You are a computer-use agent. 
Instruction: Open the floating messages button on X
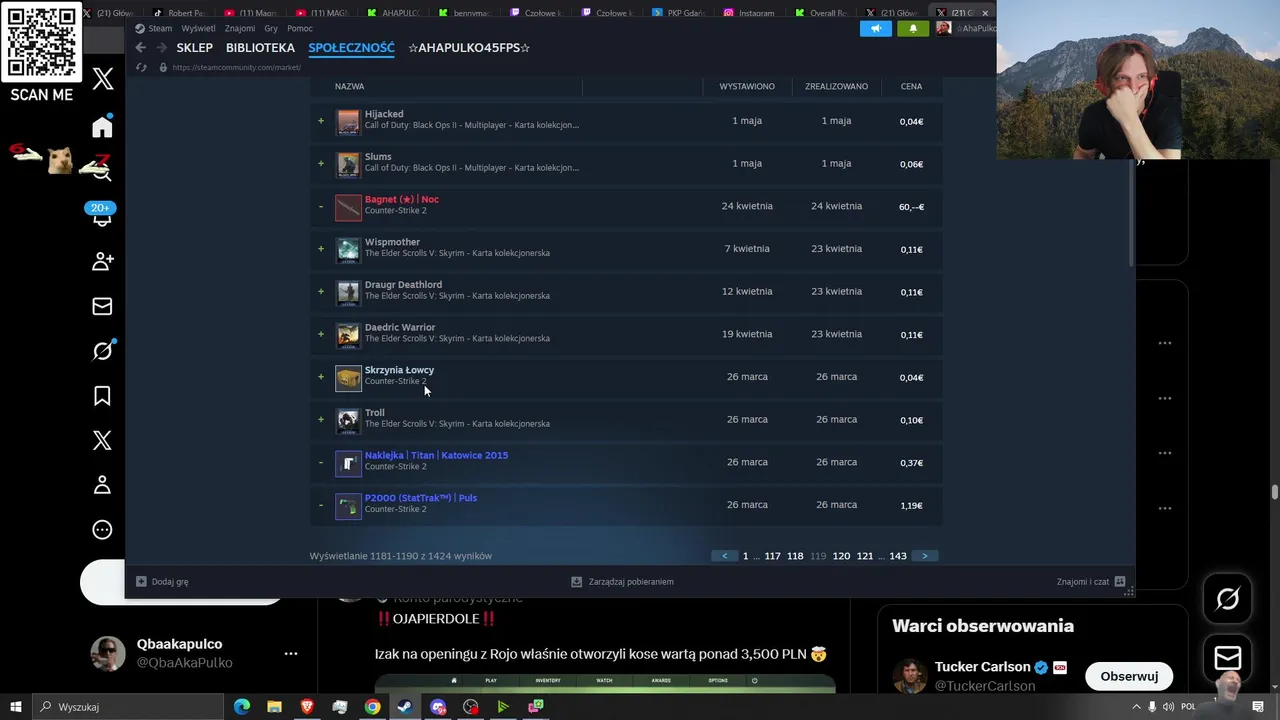[x=1227, y=657]
